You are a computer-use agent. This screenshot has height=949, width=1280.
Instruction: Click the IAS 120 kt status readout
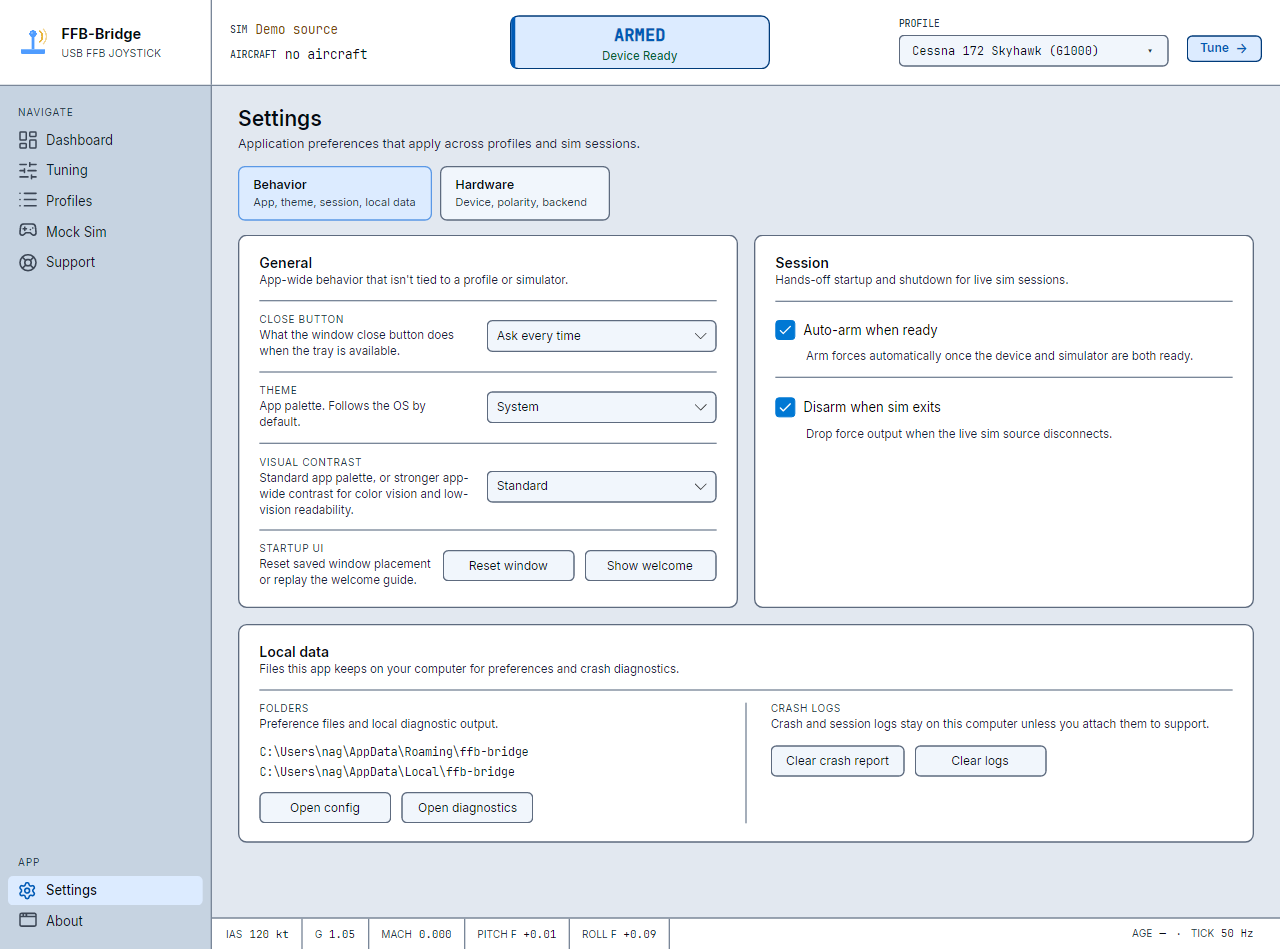tap(257, 934)
